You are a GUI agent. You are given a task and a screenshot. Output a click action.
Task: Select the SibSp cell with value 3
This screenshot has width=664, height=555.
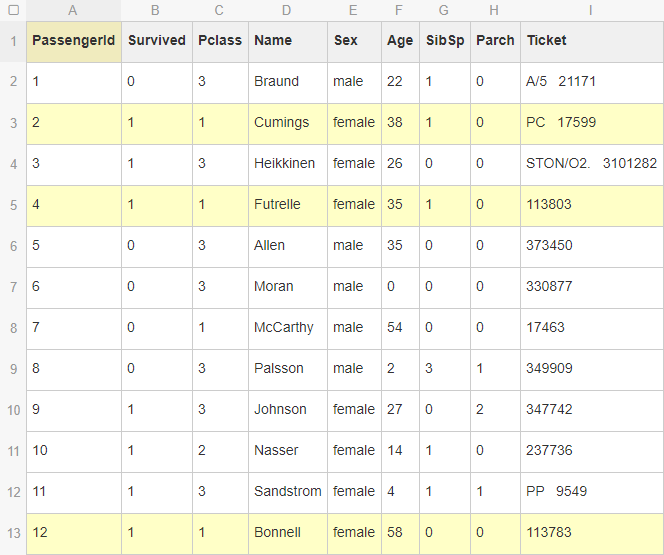(444, 369)
